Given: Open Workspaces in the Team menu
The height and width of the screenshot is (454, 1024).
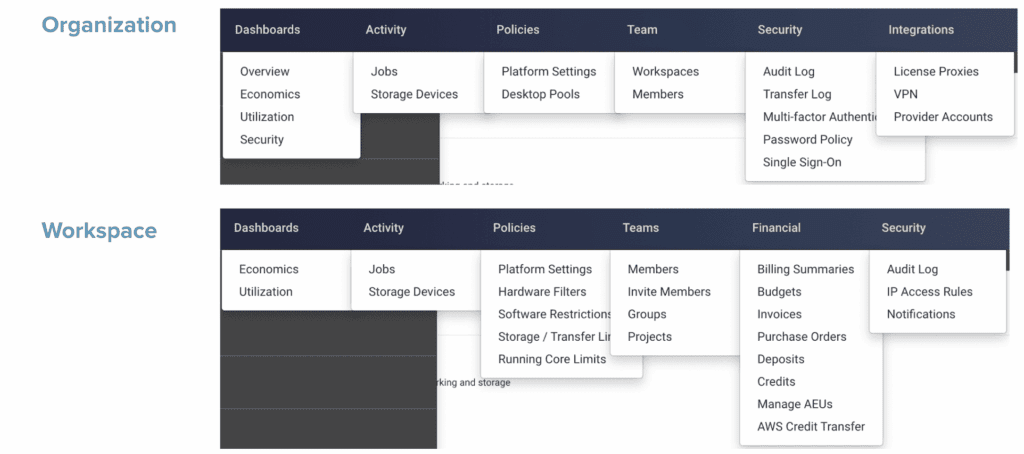Looking at the screenshot, I should point(665,72).
